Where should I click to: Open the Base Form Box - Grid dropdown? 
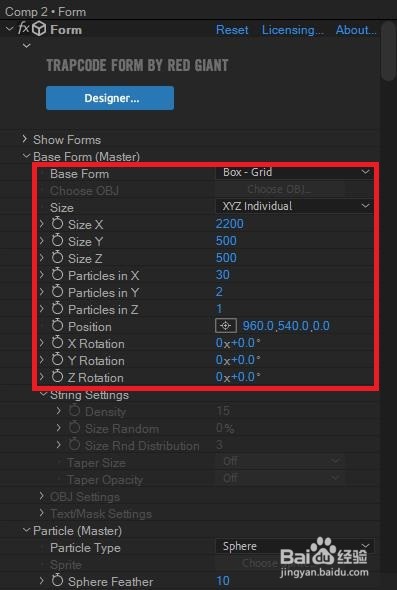click(294, 173)
